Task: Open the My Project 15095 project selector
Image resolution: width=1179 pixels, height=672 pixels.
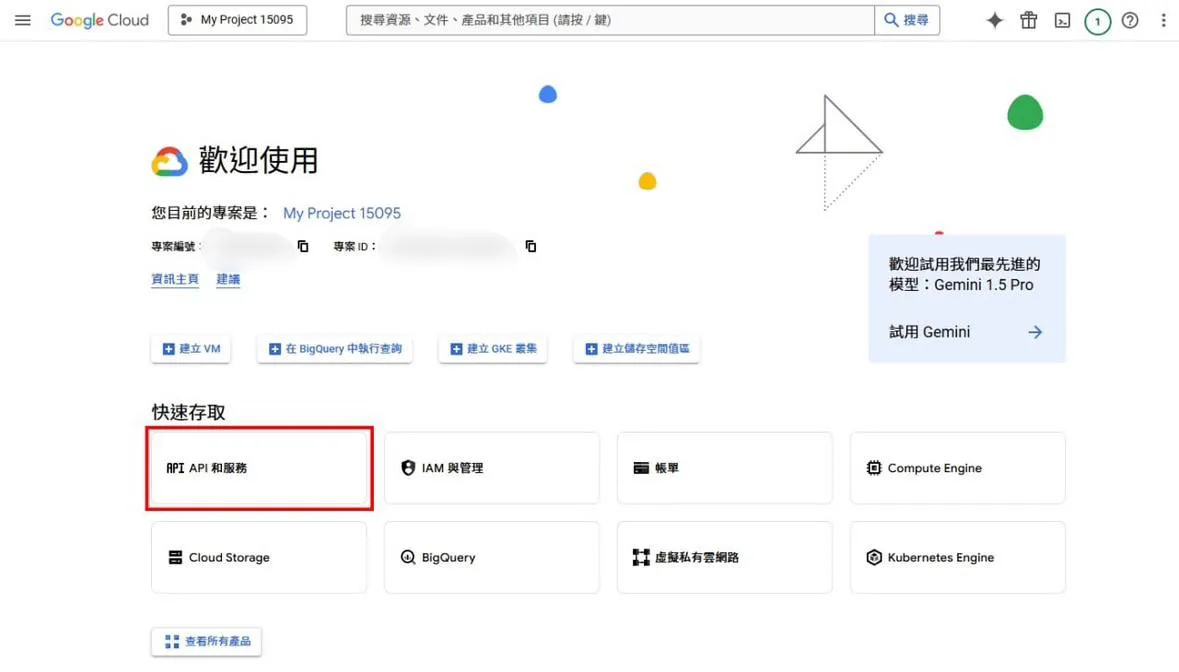Action: pyautogui.click(x=237, y=20)
